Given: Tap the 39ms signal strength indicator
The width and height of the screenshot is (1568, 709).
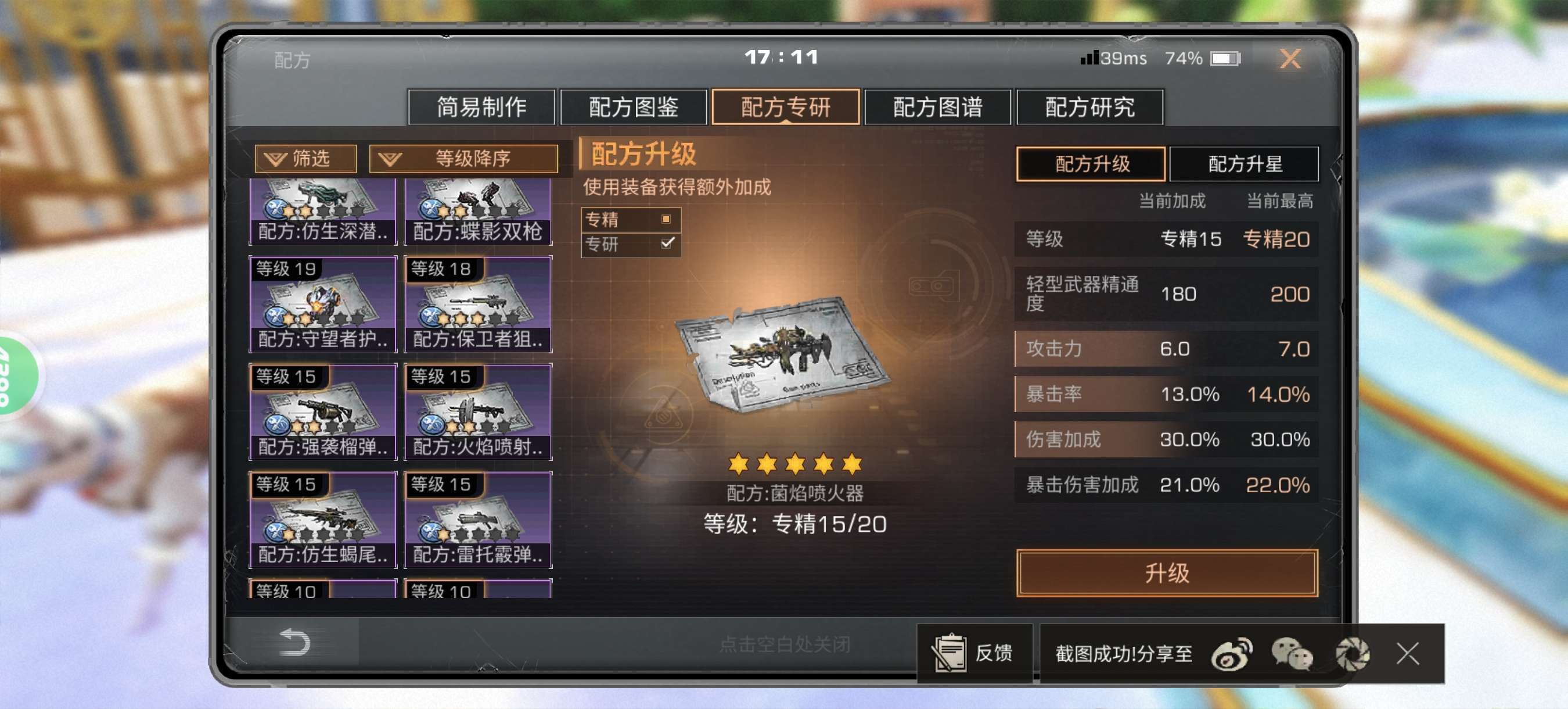Looking at the screenshot, I should click(x=1113, y=58).
